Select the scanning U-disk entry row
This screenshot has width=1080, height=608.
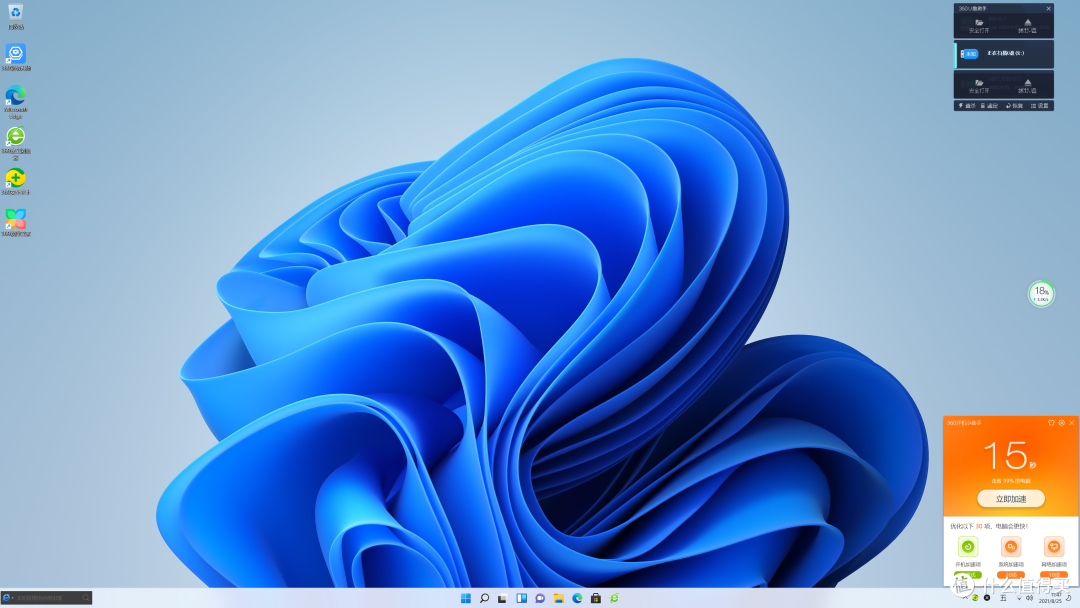(1004, 54)
